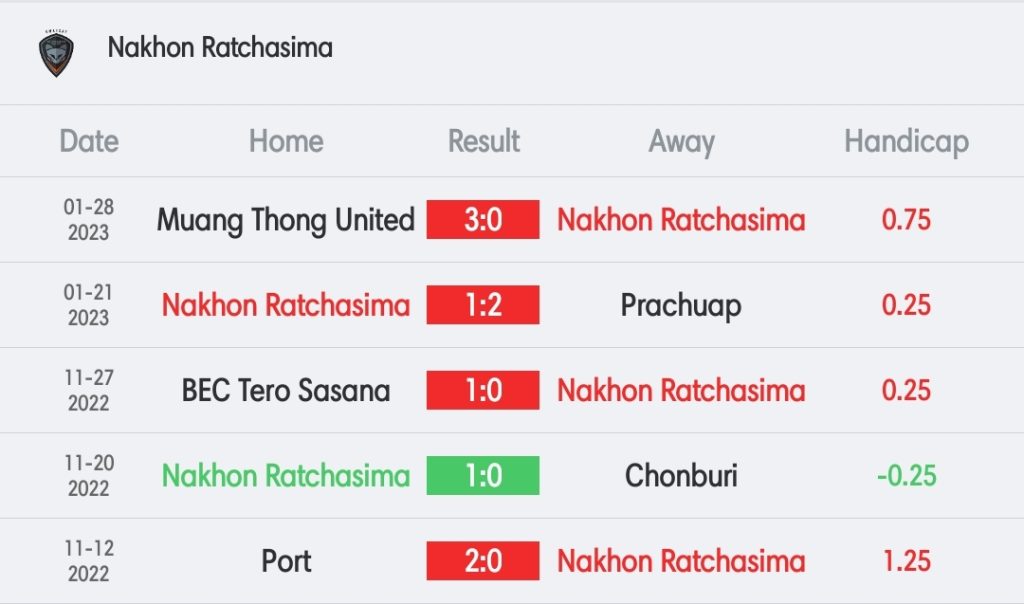
Task: Click the 1.25 handicap value
Action: (906, 561)
